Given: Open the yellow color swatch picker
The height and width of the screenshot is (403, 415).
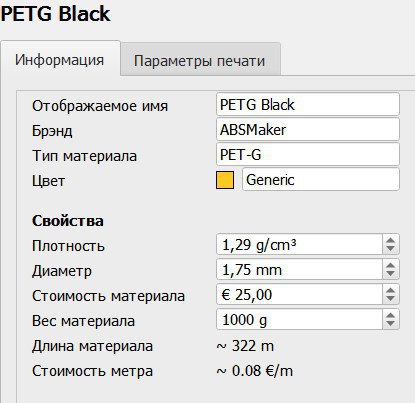Looking at the screenshot, I should [x=225, y=180].
